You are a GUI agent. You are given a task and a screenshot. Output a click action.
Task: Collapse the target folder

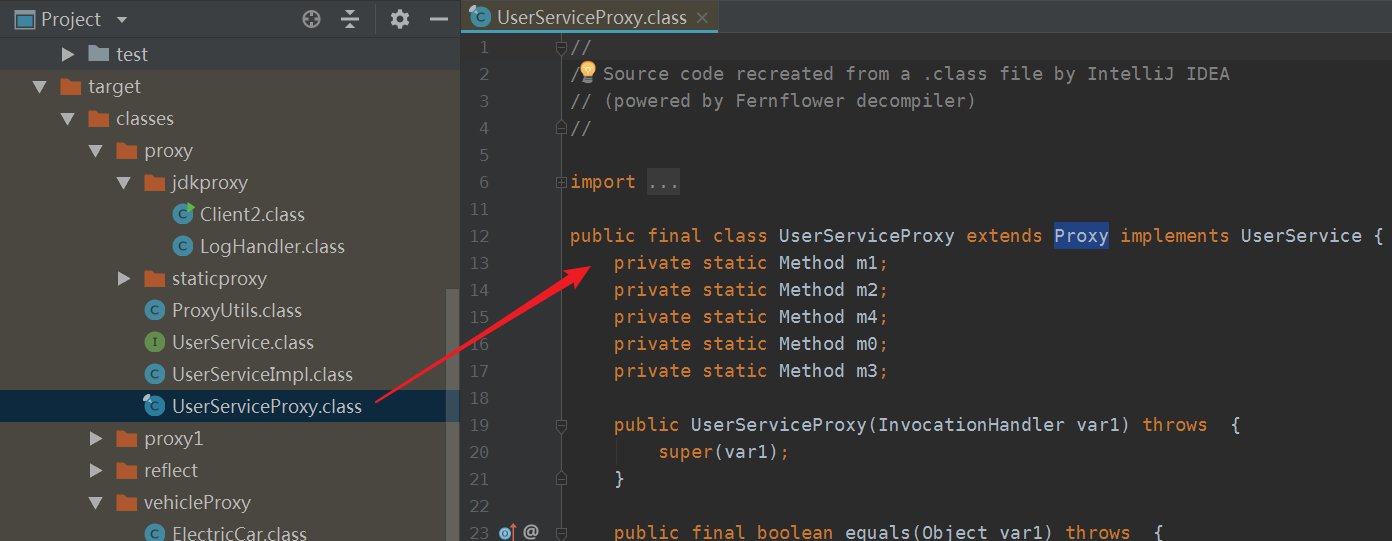(40, 87)
